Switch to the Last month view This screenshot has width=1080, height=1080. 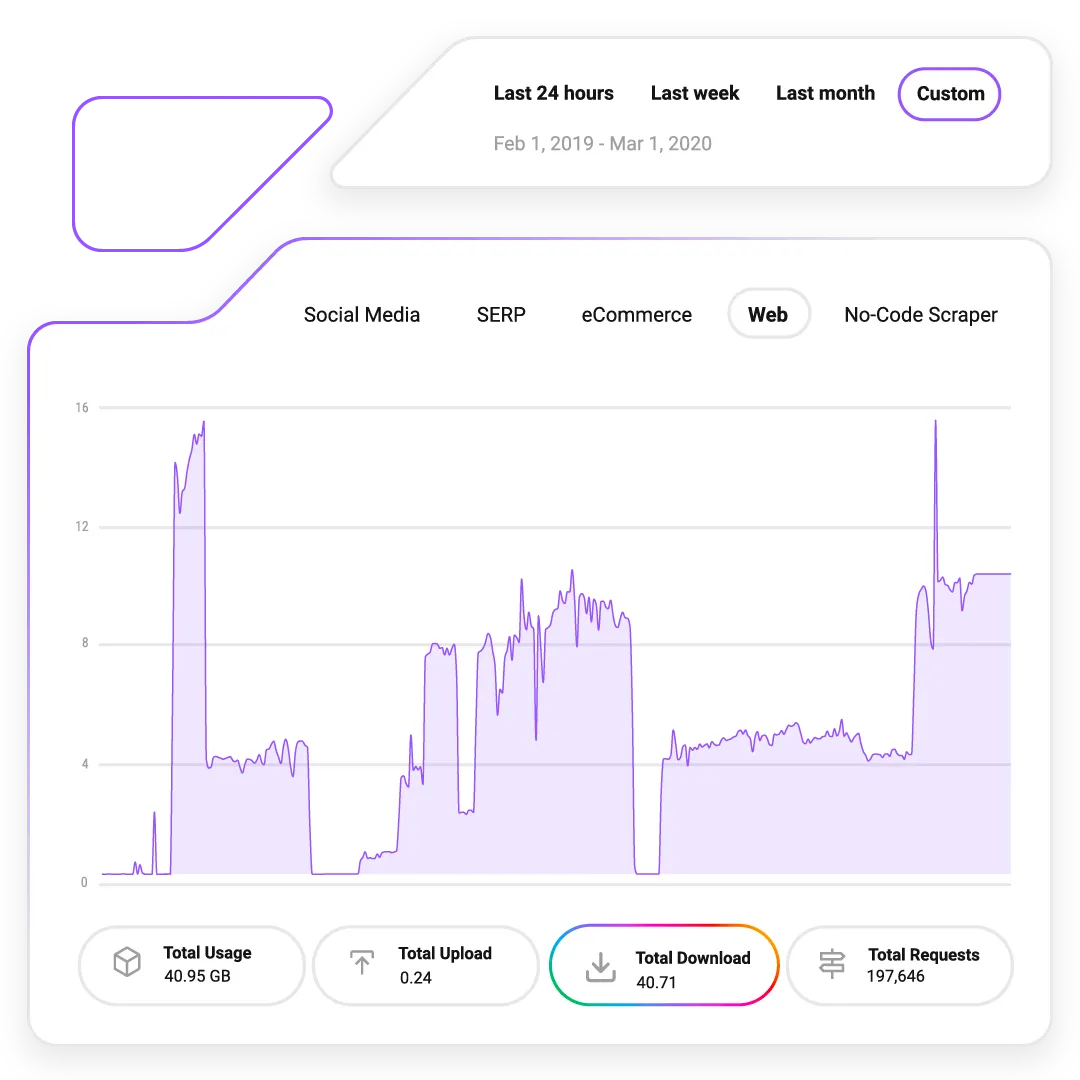click(x=825, y=93)
